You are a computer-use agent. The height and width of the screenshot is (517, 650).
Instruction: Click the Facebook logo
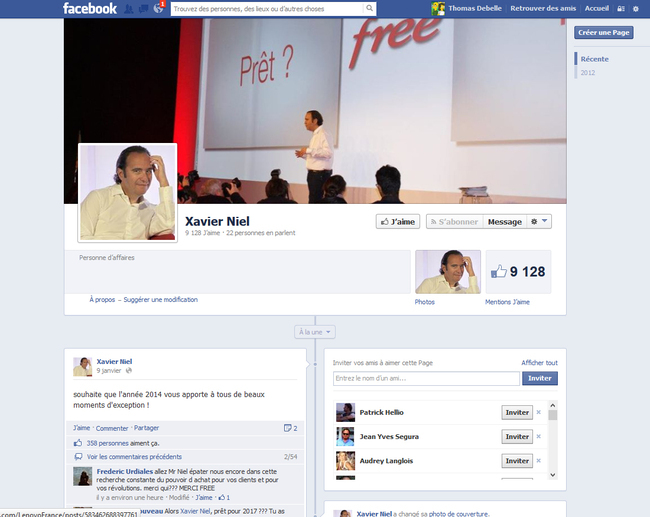point(90,8)
